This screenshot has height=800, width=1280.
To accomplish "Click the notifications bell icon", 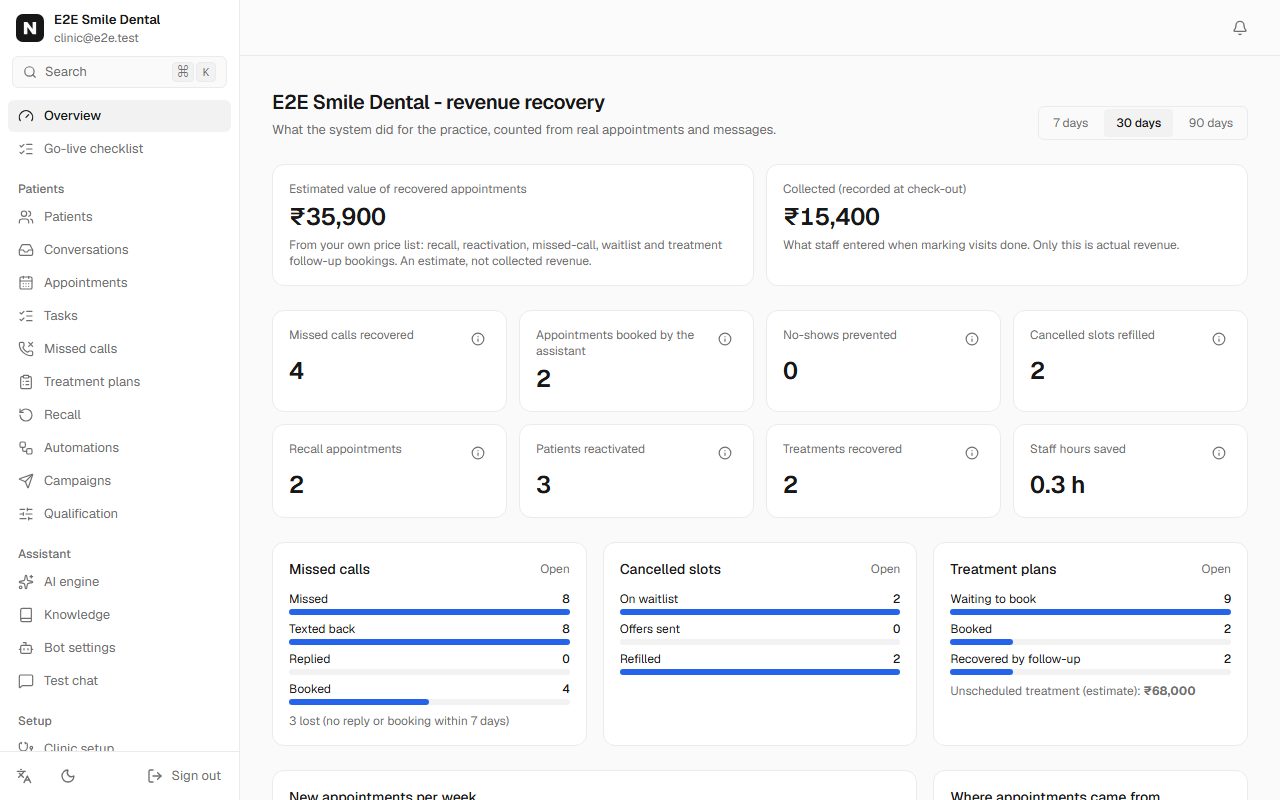I will 1240,28.
